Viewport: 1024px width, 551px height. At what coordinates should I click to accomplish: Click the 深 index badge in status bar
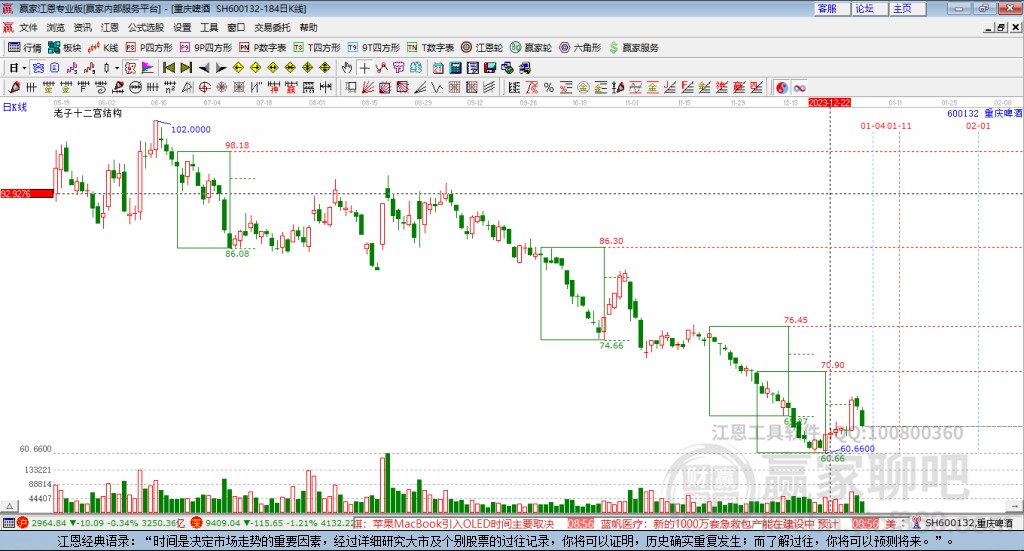197,523
